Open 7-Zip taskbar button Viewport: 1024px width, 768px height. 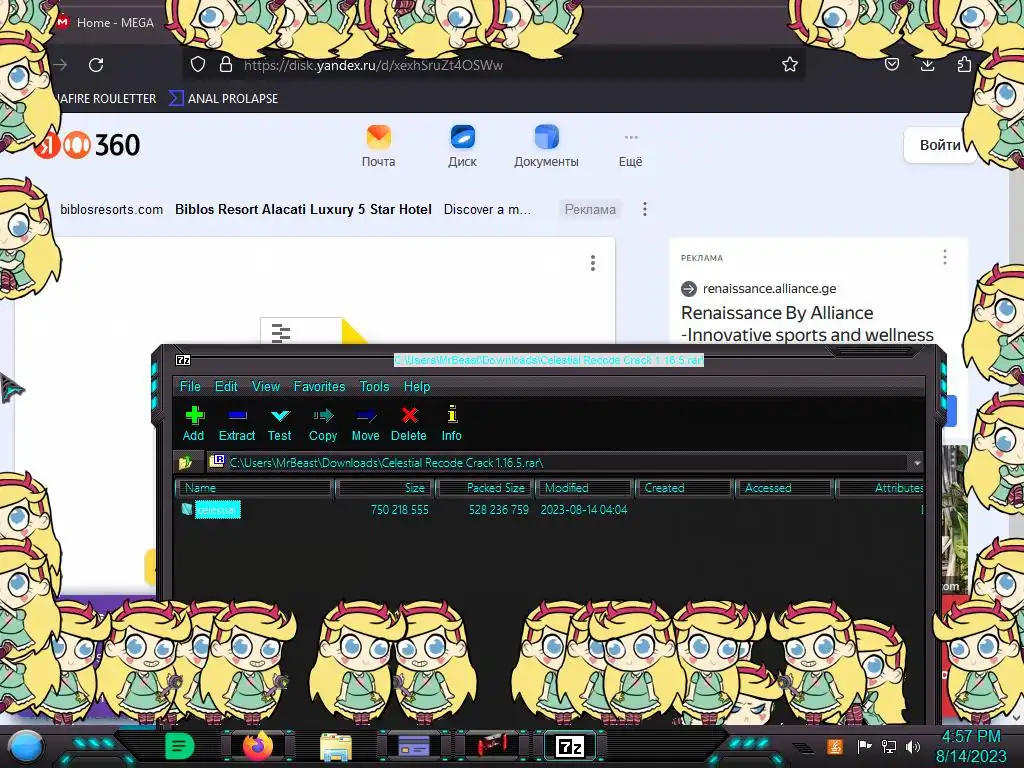(569, 746)
